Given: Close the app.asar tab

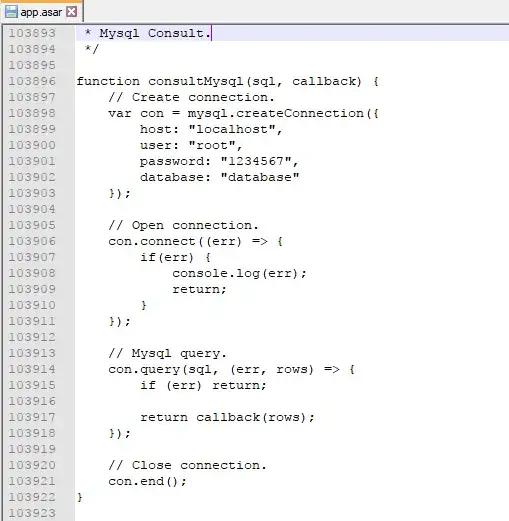Looking at the screenshot, I should pos(71,12).
